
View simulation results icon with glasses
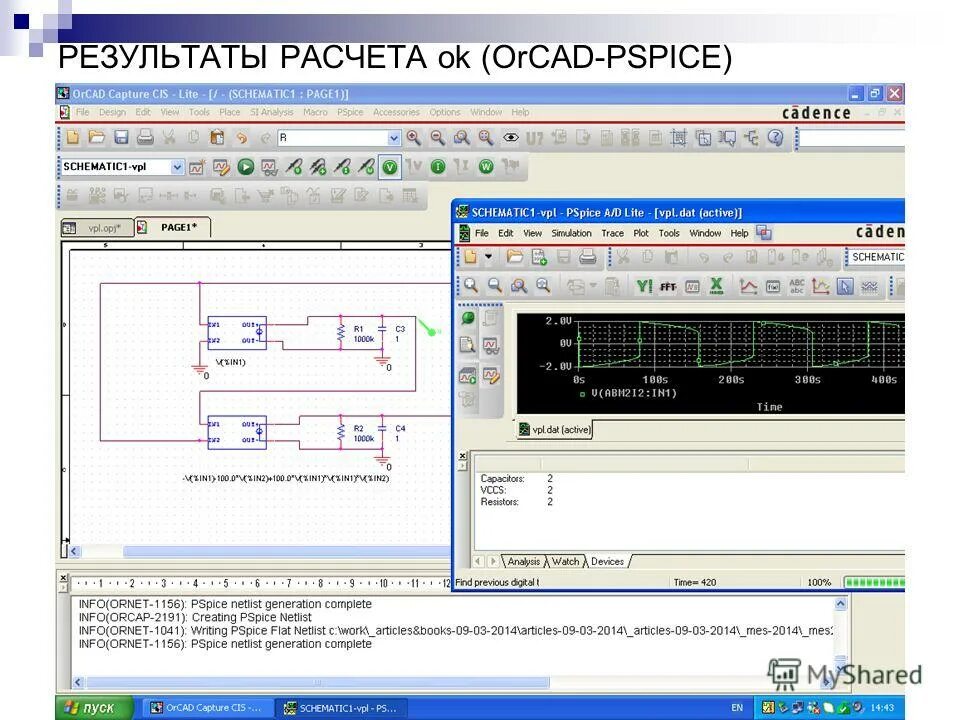click(x=269, y=167)
